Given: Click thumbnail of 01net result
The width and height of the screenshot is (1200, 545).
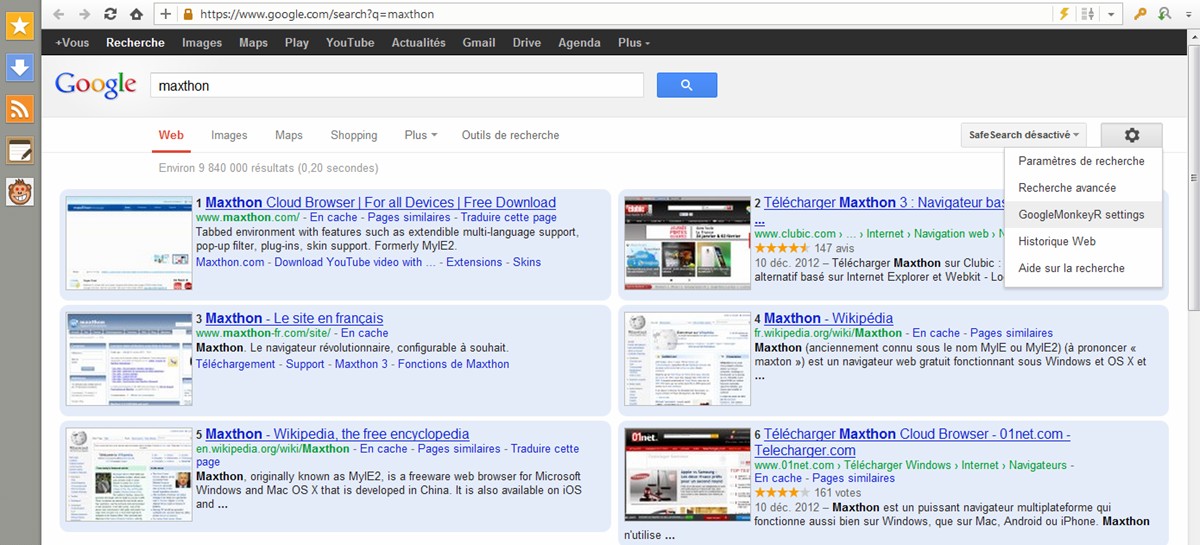Looking at the screenshot, I should pos(687,474).
